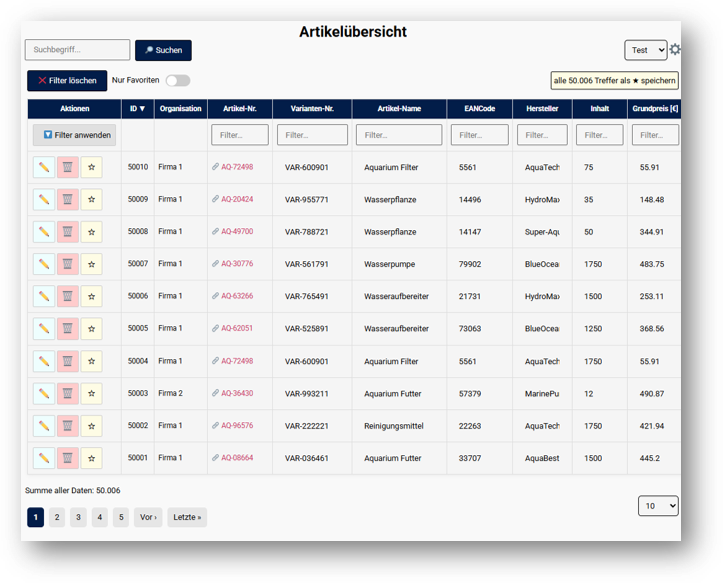Star article 50001 as a favorite
The width and height of the screenshot is (723, 583).
tap(91, 458)
